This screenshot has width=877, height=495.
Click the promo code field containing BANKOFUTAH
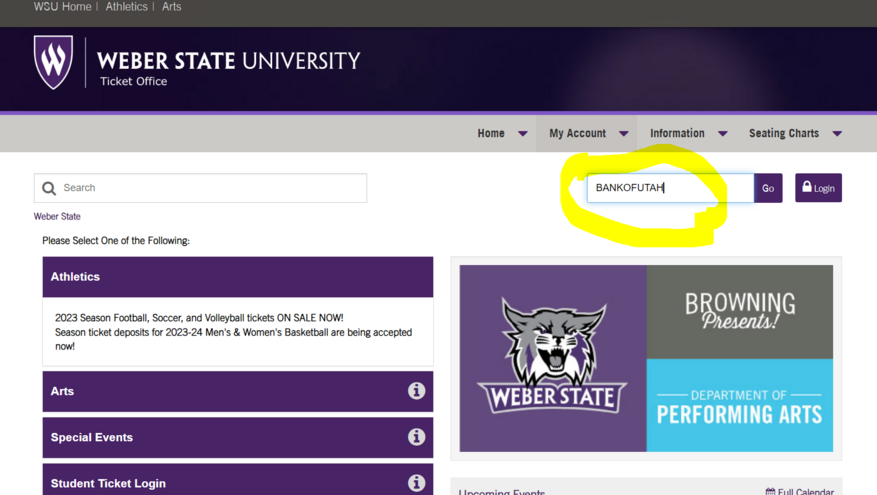point(670,188)
